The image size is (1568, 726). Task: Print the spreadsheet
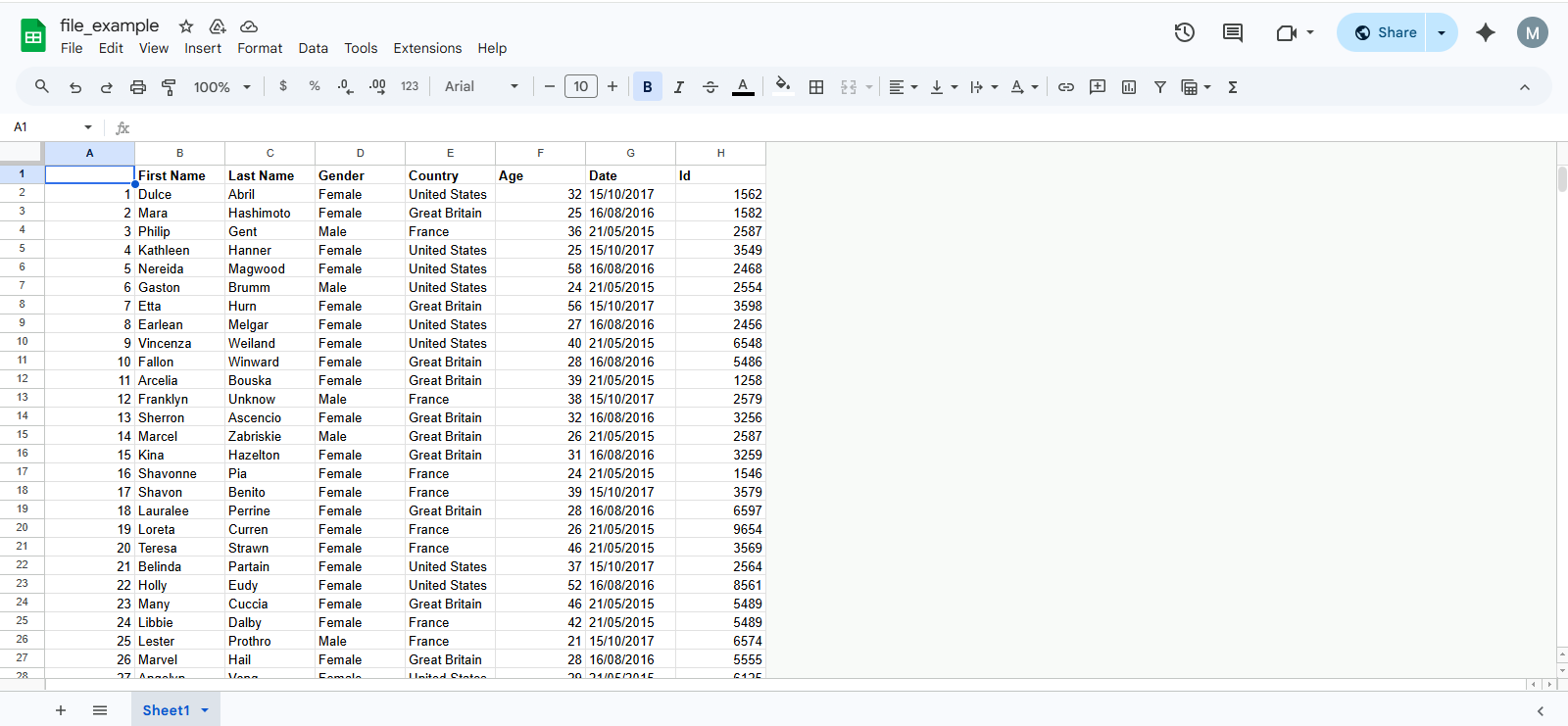pyautogui.click(x=138, y=87)
